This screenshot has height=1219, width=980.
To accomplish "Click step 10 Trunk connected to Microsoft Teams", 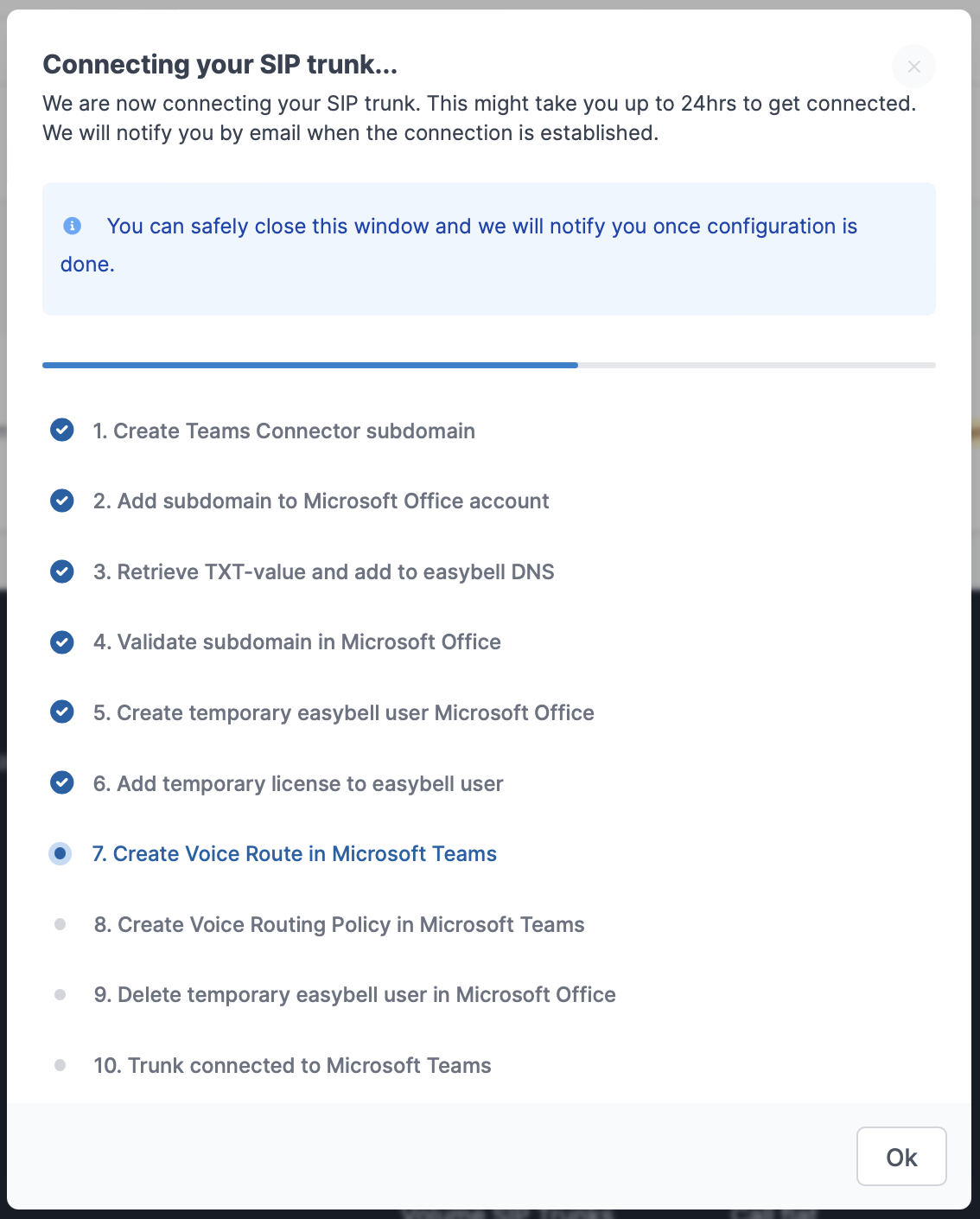I will [x=292, y=1066].
